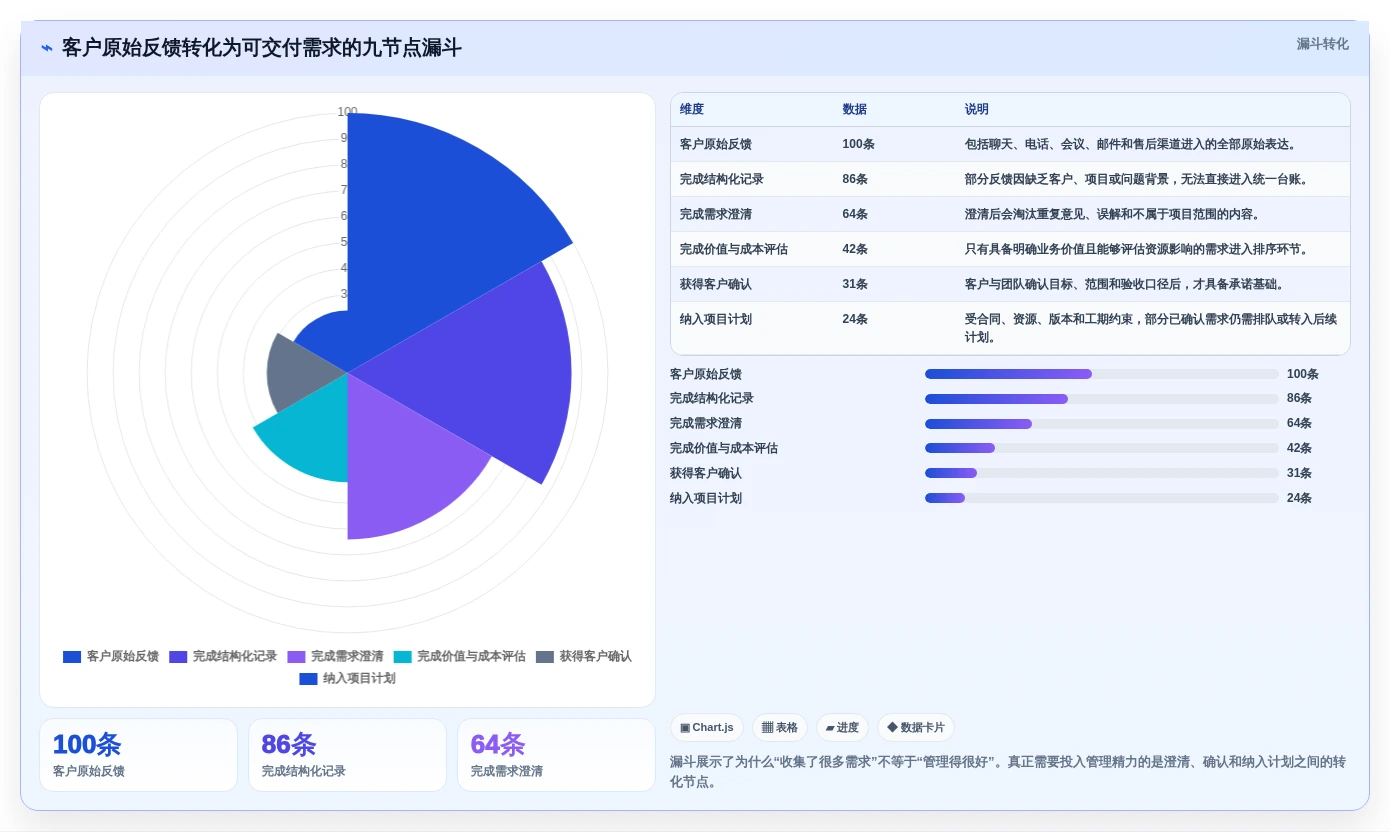The width and height of the screenshot is (1390, 832).
Task: Click the 42条 value in the table
Action: [855, 249]
